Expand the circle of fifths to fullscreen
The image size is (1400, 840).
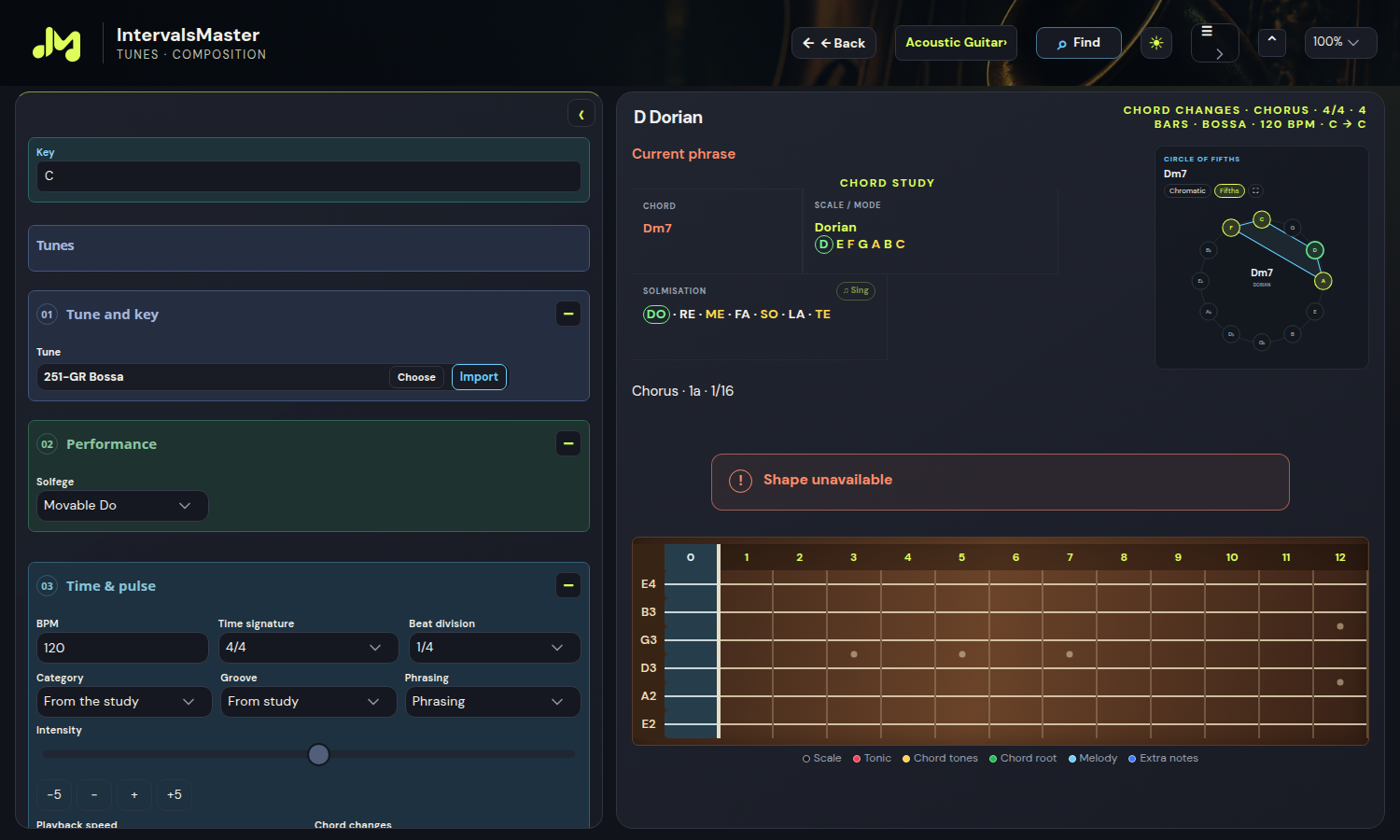click(x=1256, y=190)
